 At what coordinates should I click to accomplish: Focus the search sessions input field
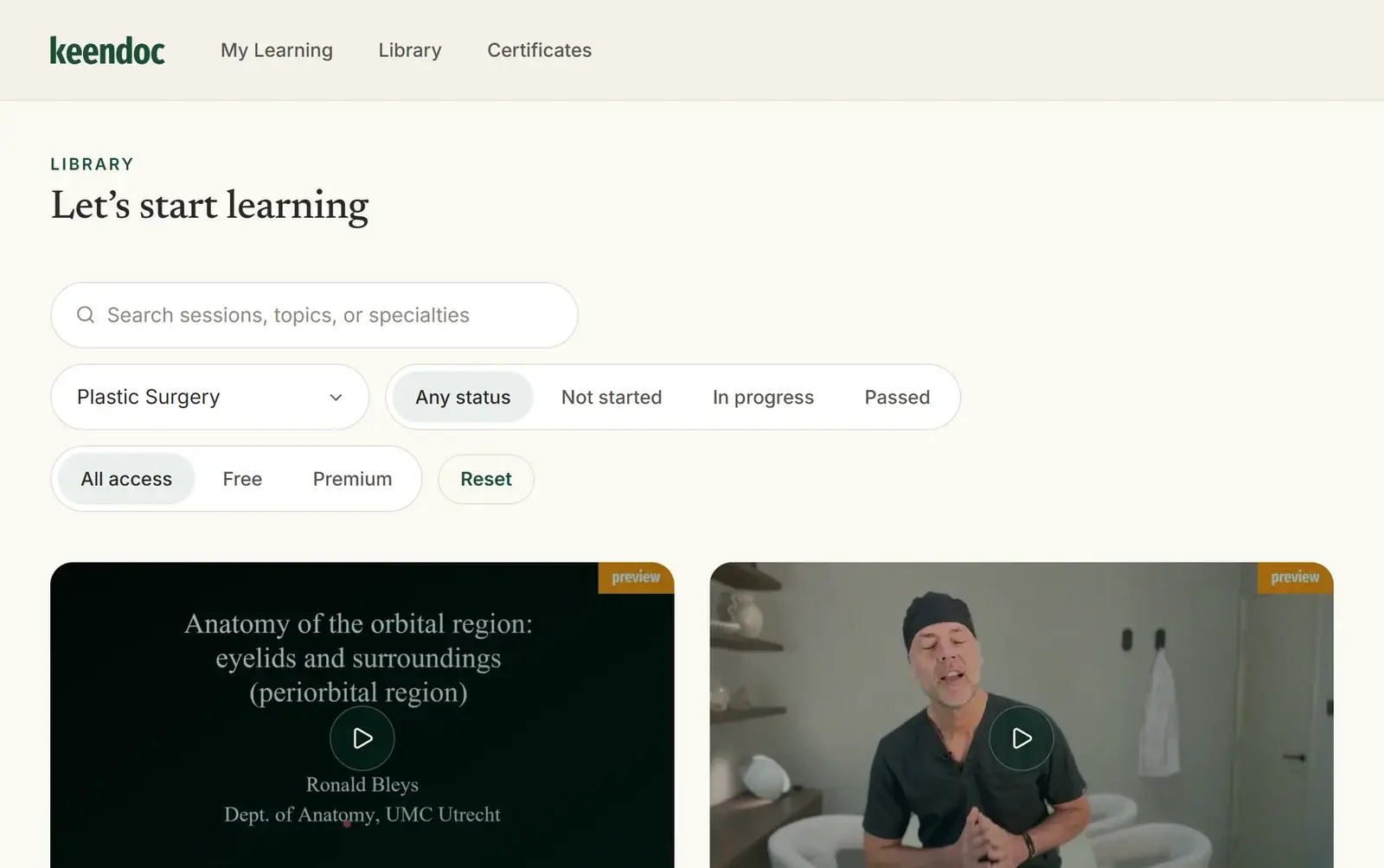314,315
